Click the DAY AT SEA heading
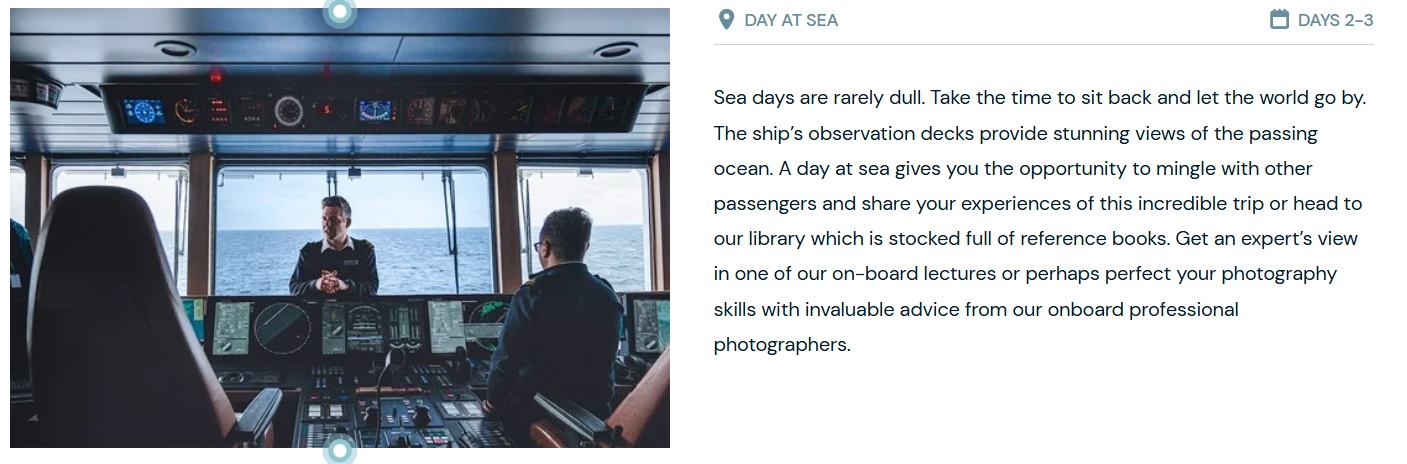Viewport: 1407px width, 464px height. (791, 20)
